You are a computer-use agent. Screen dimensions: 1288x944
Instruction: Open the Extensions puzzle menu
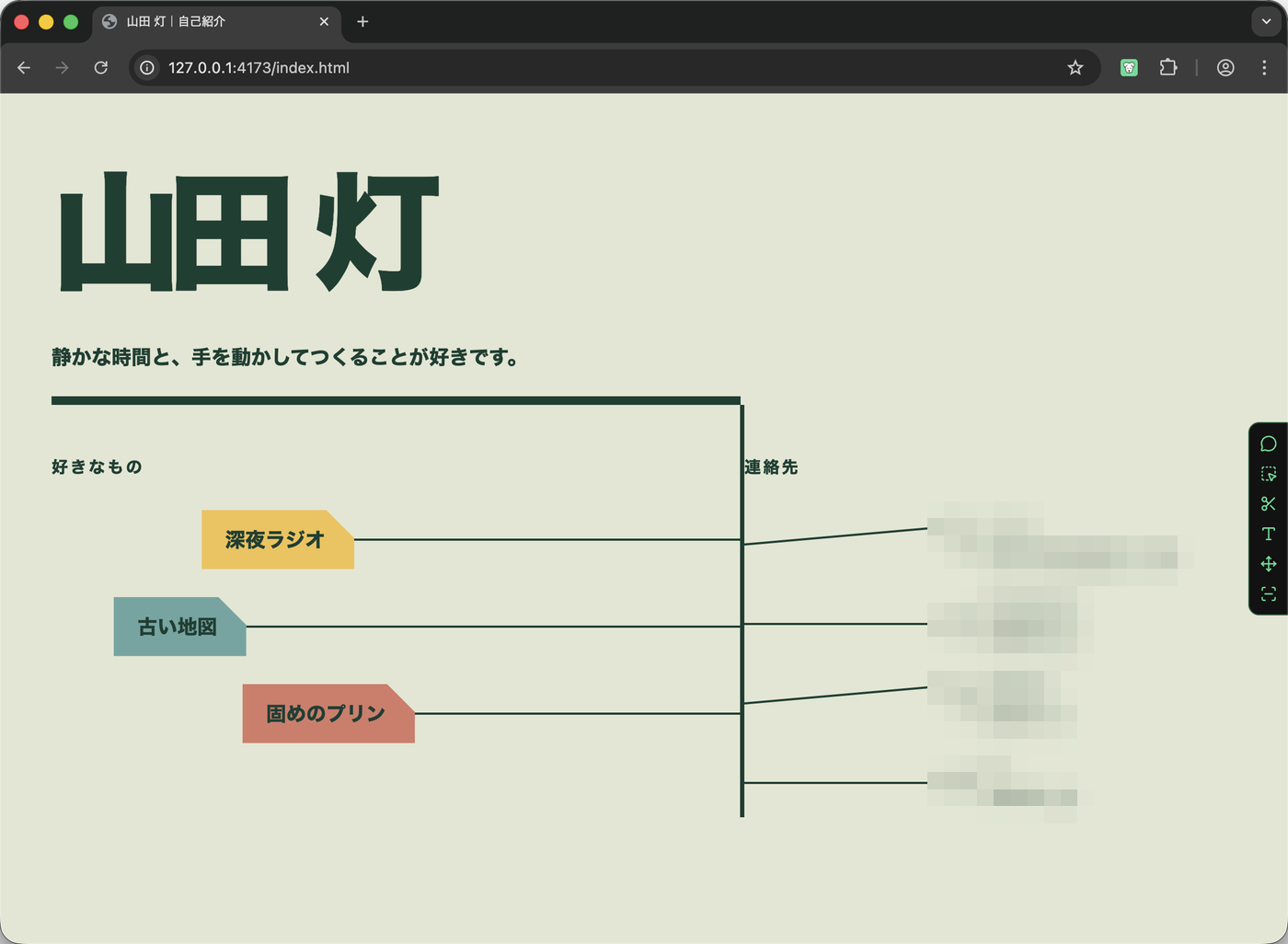1168,67
